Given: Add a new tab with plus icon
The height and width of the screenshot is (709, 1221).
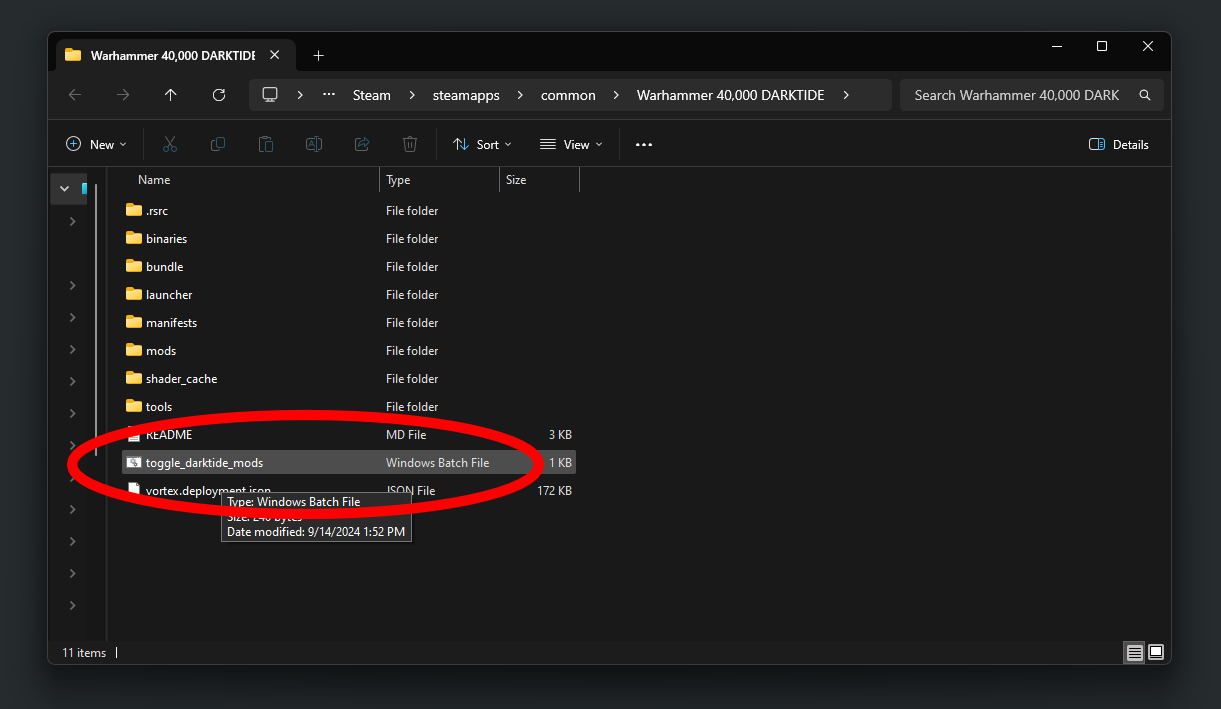Looking at the screenshot, I should (318, 55).
